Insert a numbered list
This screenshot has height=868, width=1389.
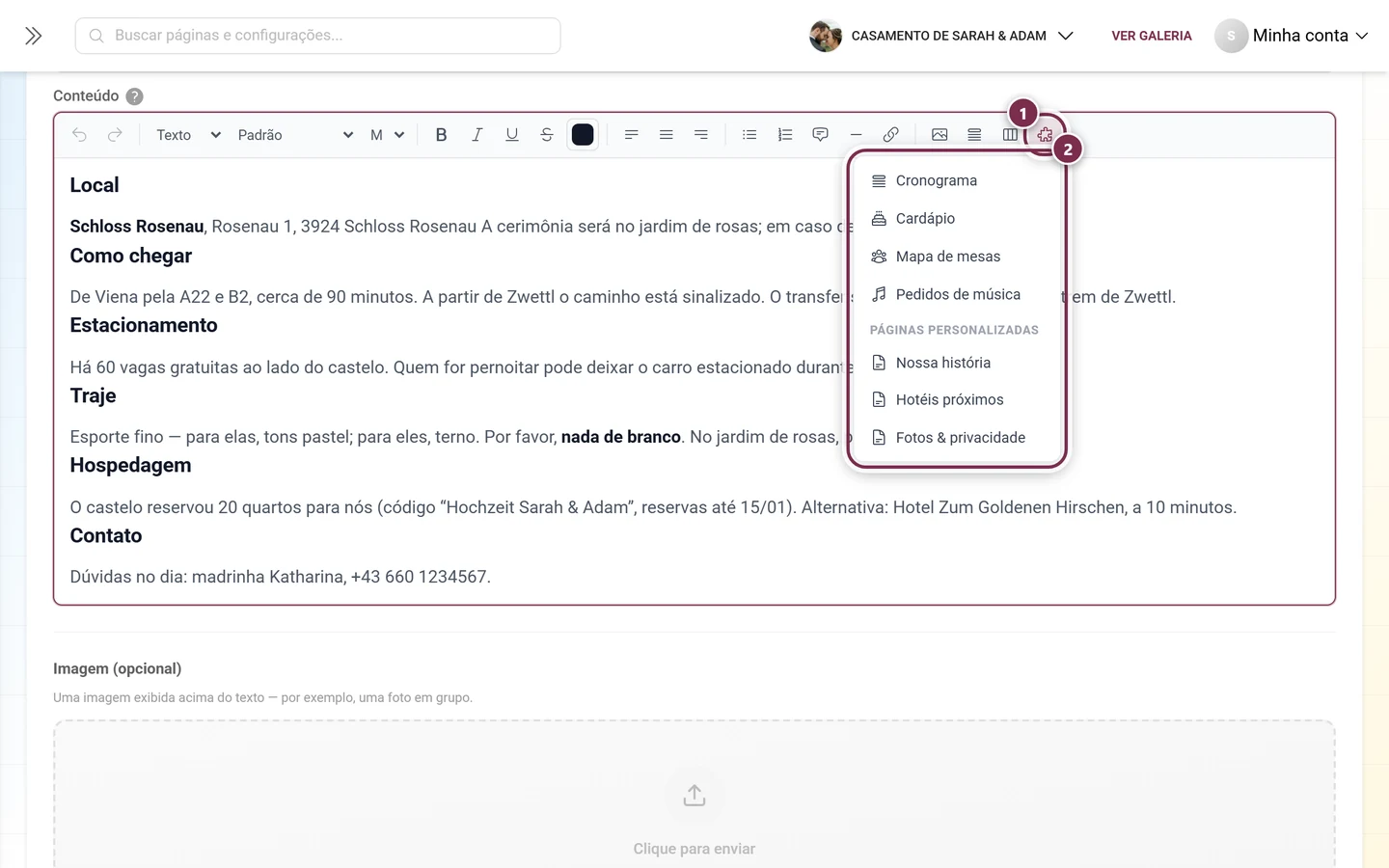(x=785, y=135)
